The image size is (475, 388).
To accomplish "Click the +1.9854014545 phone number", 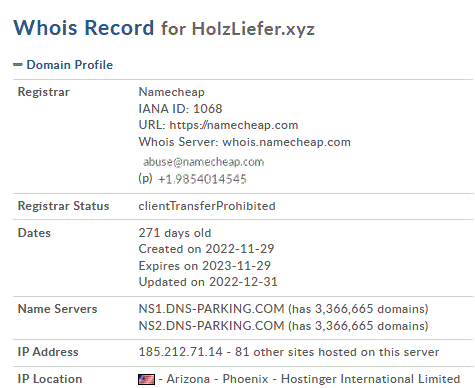I will coord(202,179).
